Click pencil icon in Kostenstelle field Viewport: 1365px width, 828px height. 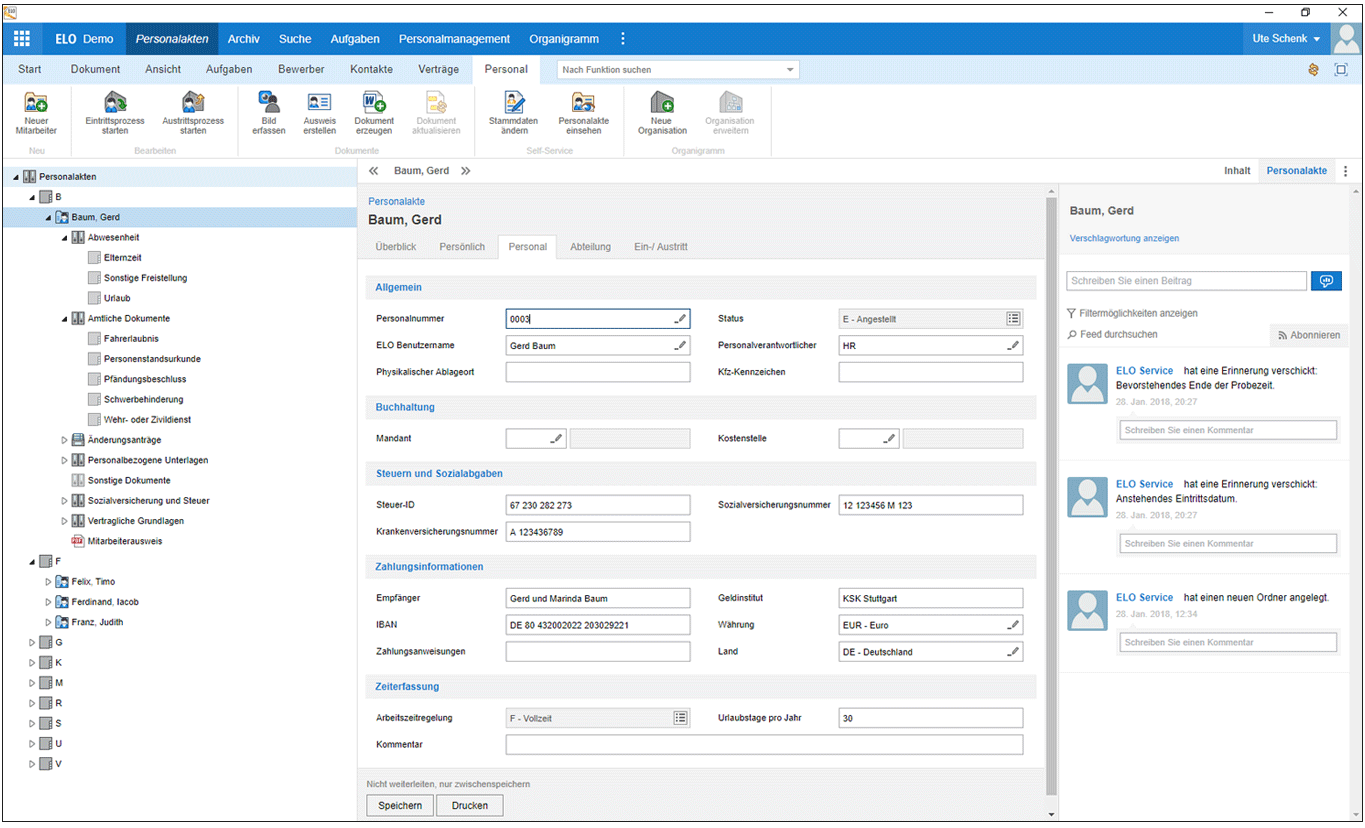click(889, 438)
